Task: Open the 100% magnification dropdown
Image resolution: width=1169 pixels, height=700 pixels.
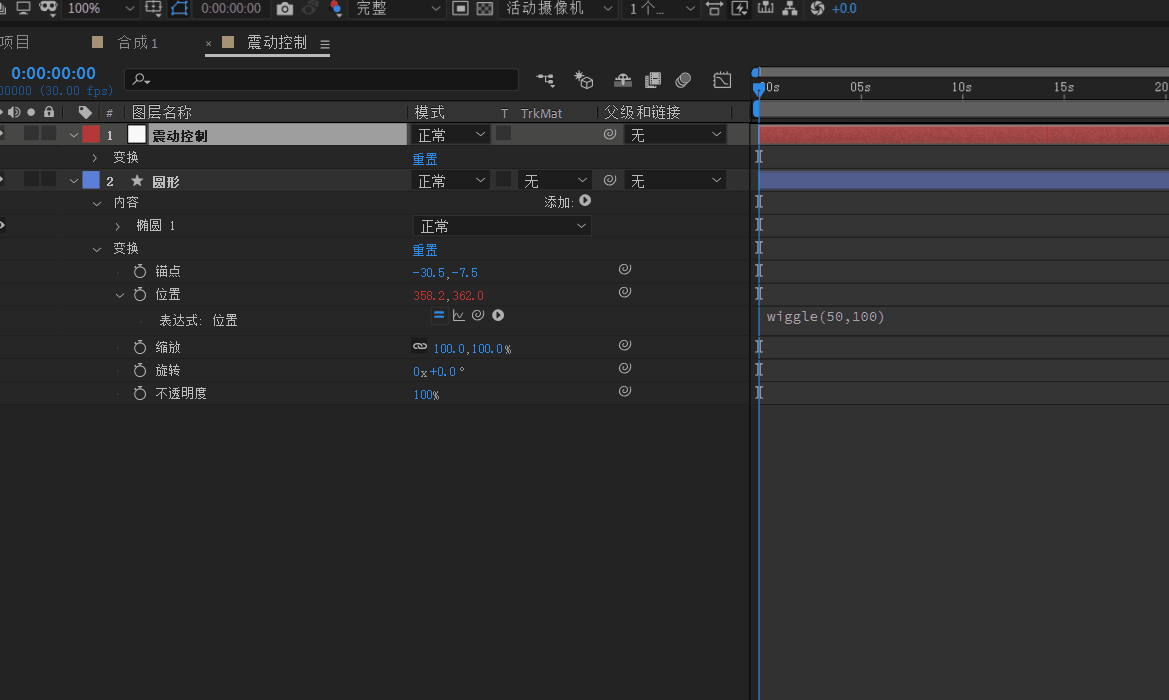Action: [100, 9]
